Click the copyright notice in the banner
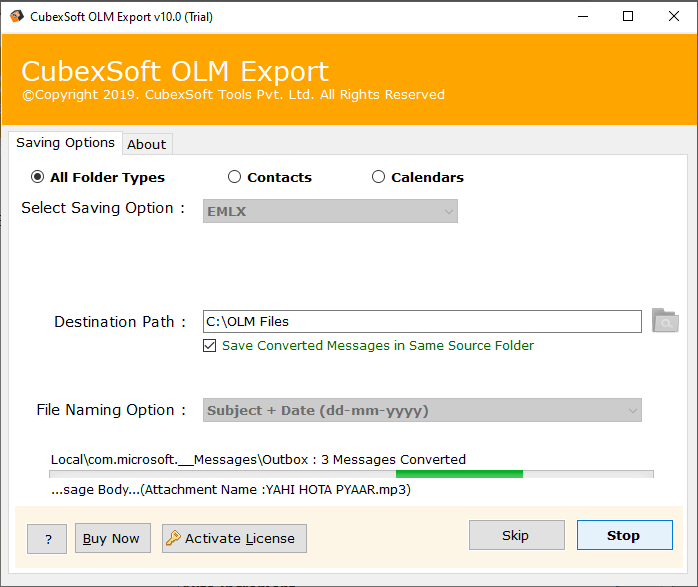 (234, 95)
